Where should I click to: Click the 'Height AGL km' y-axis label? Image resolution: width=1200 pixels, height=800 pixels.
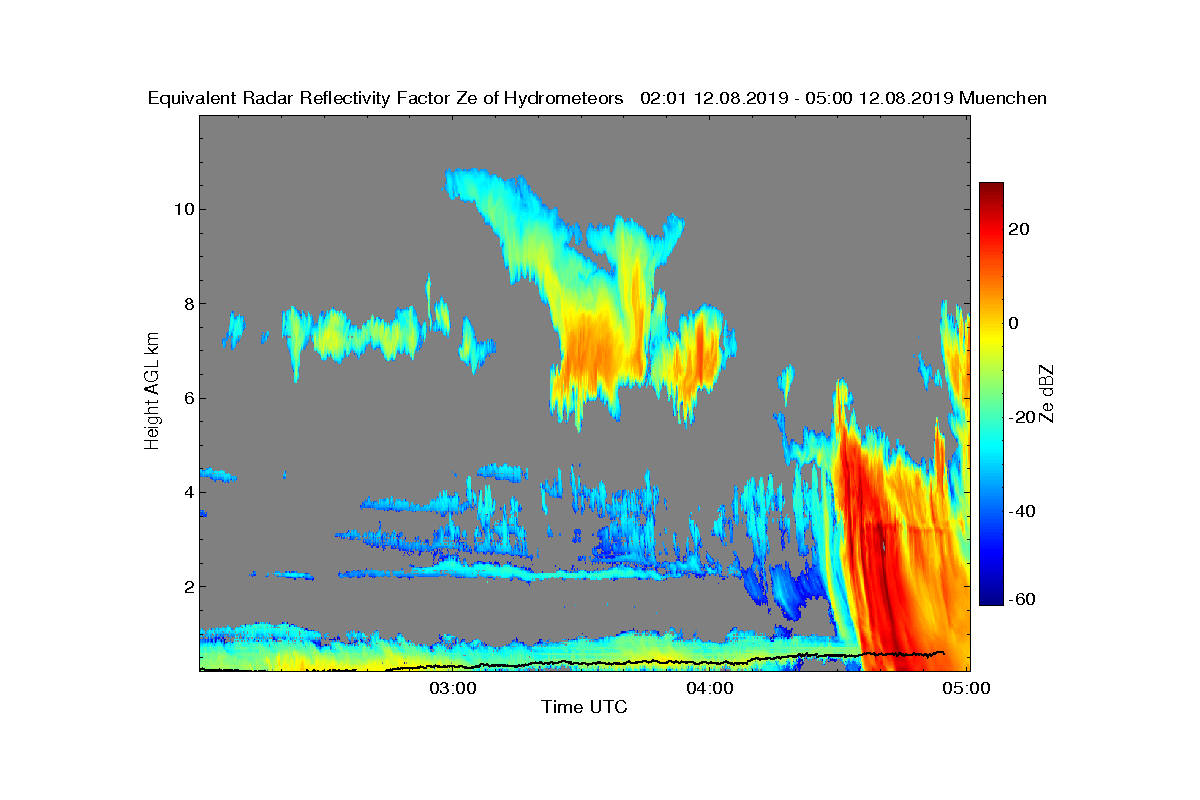pos(152,392)
